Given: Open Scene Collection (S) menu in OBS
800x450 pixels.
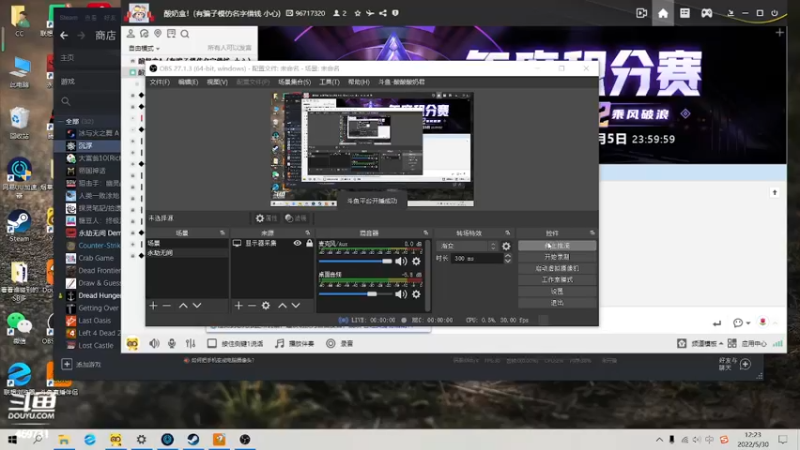Looking at the screenshot, I should (x=294, y=82).
